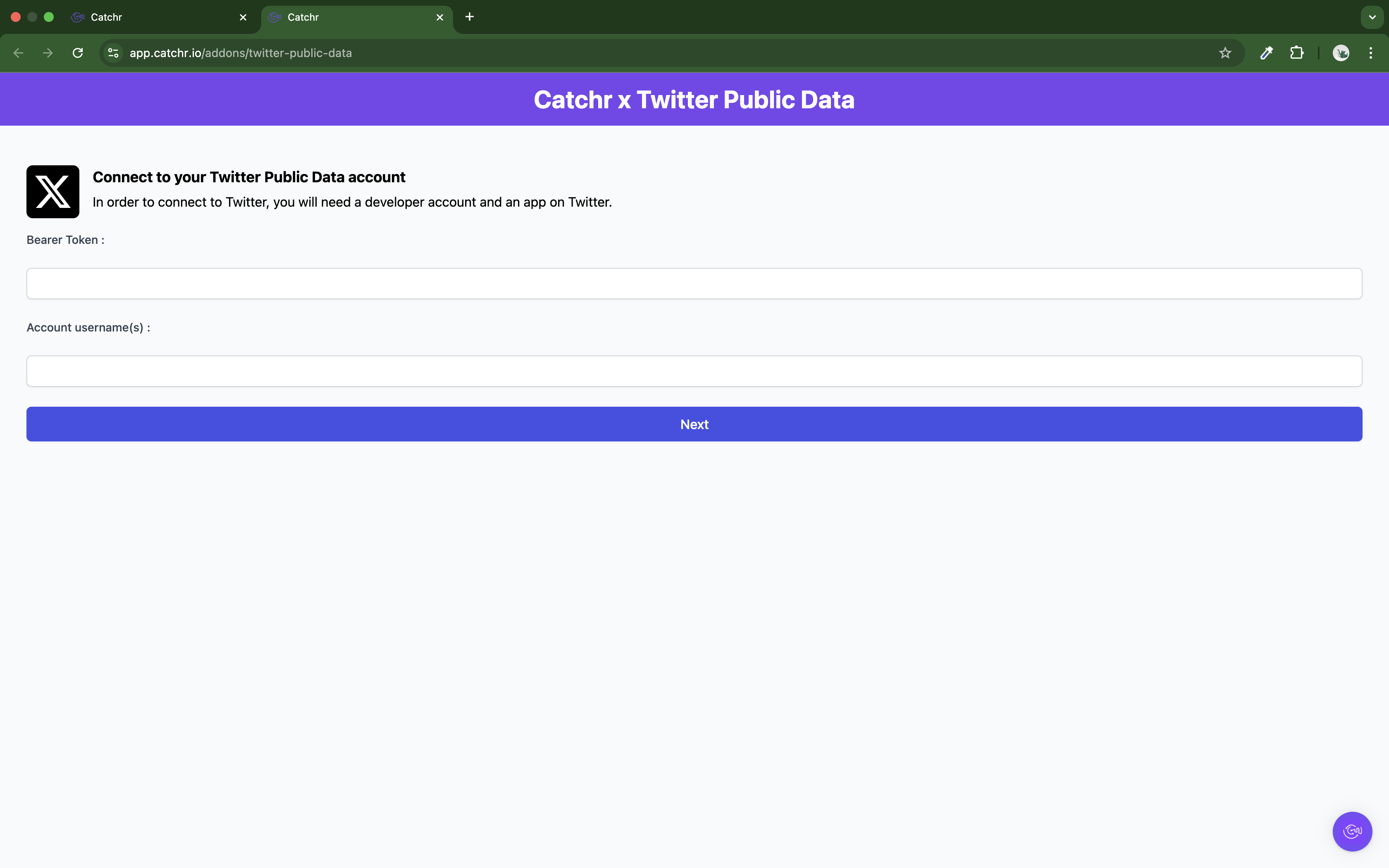This screenshot has width=1389, height=868.
Task: Open the Chrome three-dot menu
Action: (x=1371, y=53)
